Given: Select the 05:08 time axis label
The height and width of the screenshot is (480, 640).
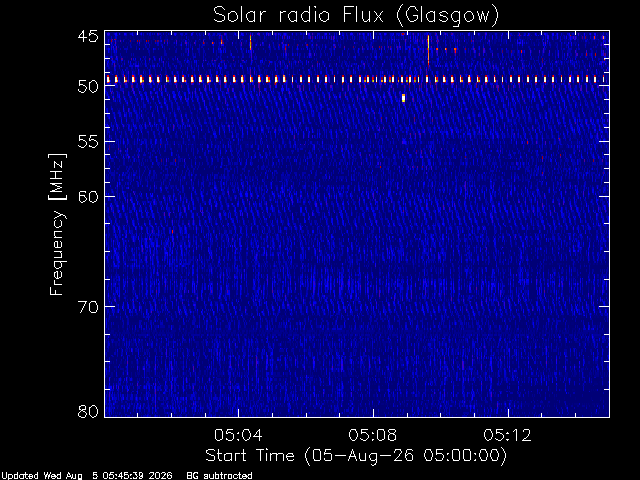Looking at the screenshot, I should tap(373, 435).
